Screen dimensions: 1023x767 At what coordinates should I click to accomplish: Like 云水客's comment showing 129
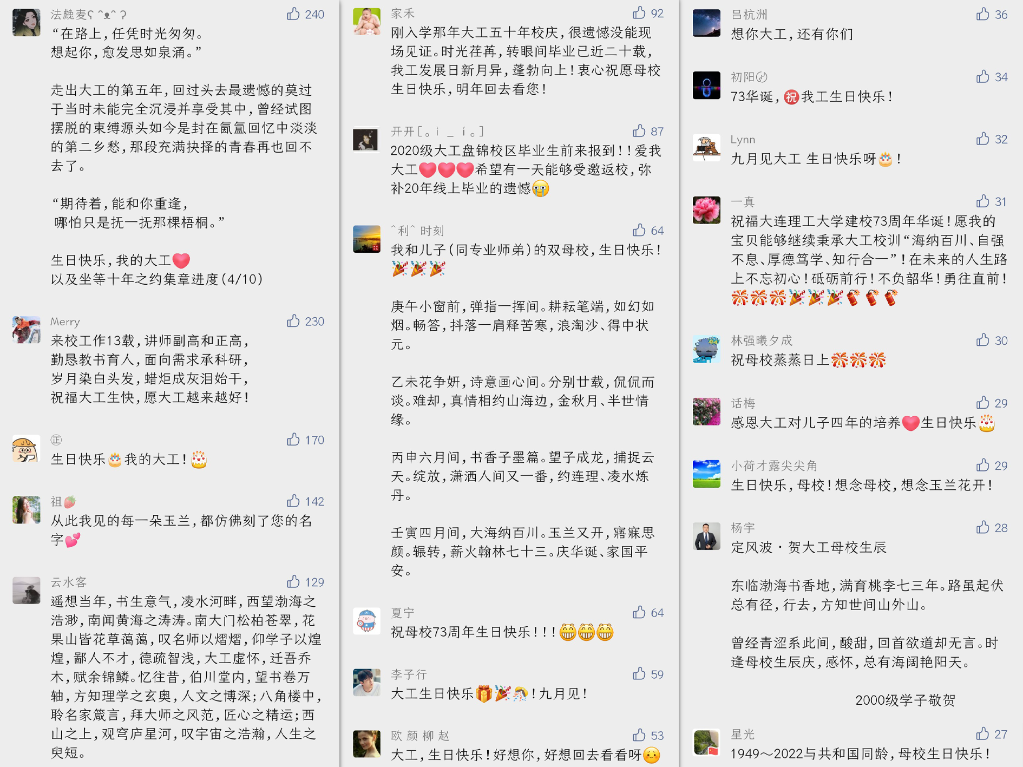pyautogui.click(x=294, y=581)
